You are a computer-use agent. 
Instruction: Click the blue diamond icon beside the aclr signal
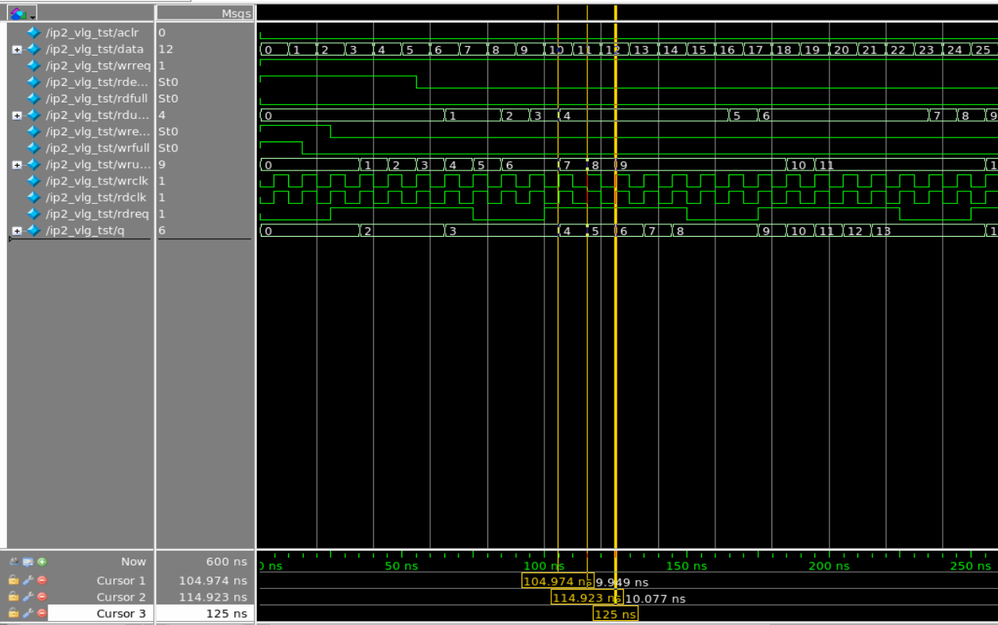(x=34, y=33)
